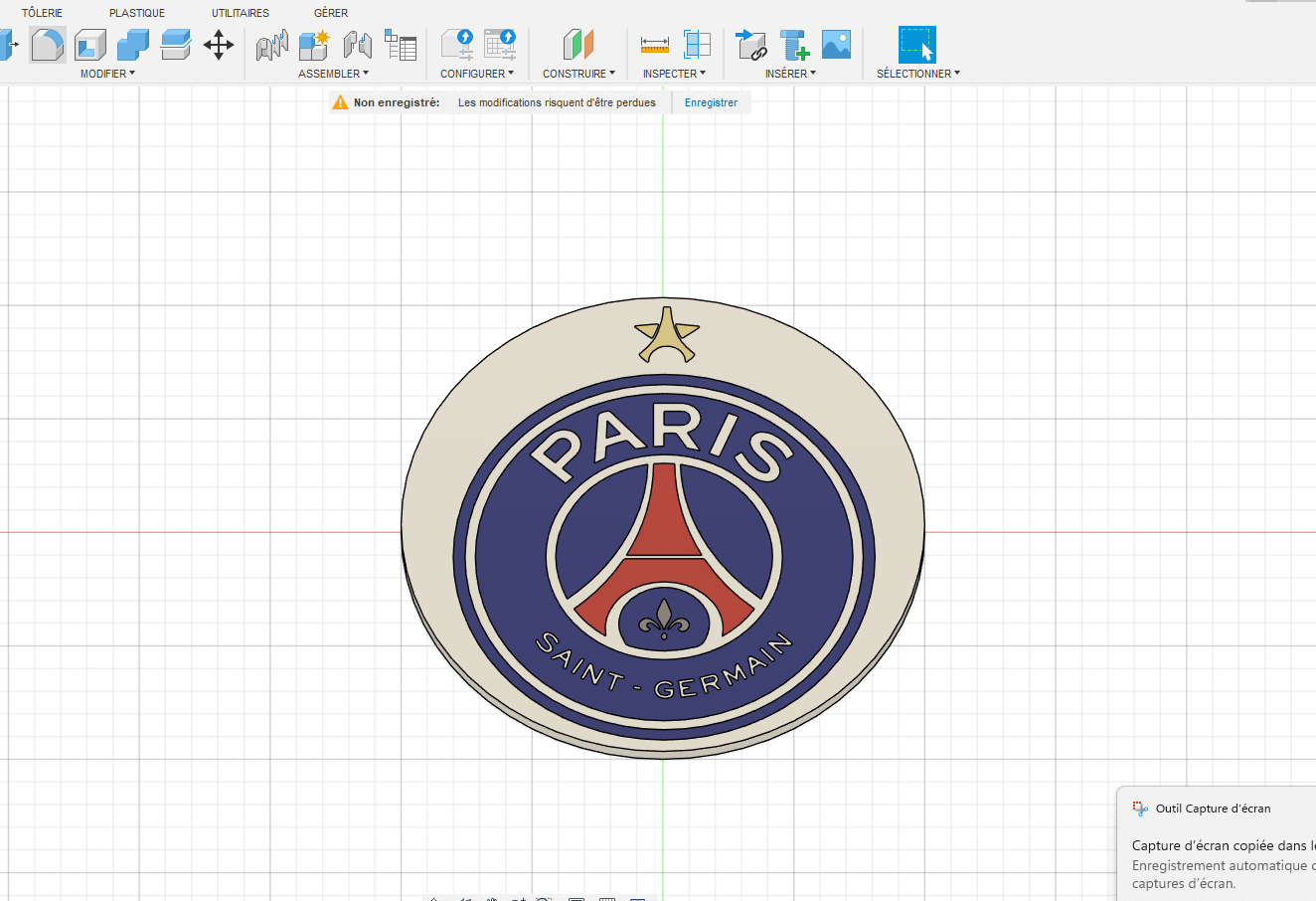
Task: Open the GÉRER tab
Action: [331, 13]
